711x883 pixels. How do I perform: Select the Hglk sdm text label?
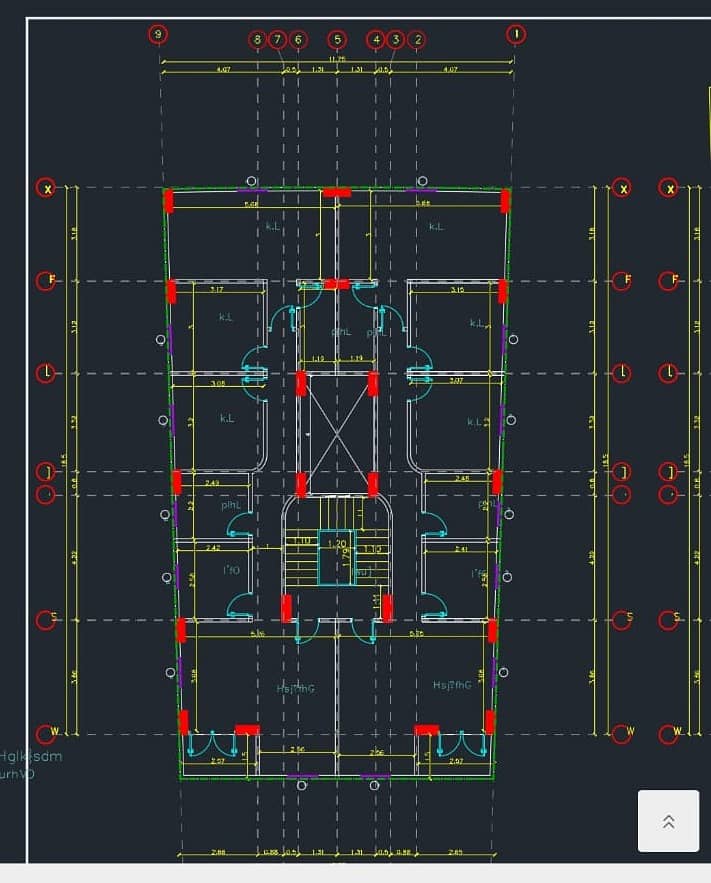pyautogui.click(x=31, y=756)
